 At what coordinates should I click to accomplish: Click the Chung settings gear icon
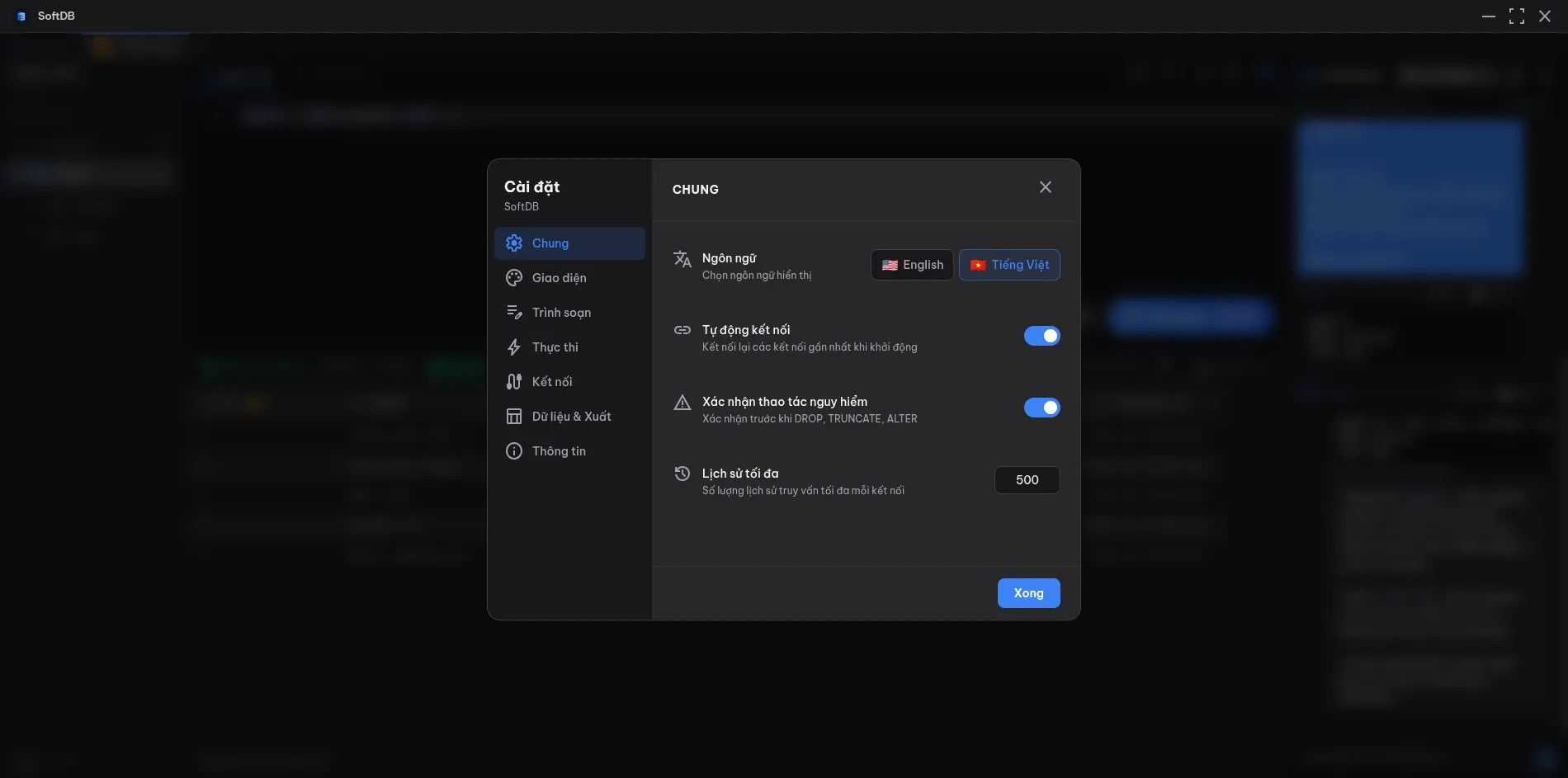click(514, 243)
